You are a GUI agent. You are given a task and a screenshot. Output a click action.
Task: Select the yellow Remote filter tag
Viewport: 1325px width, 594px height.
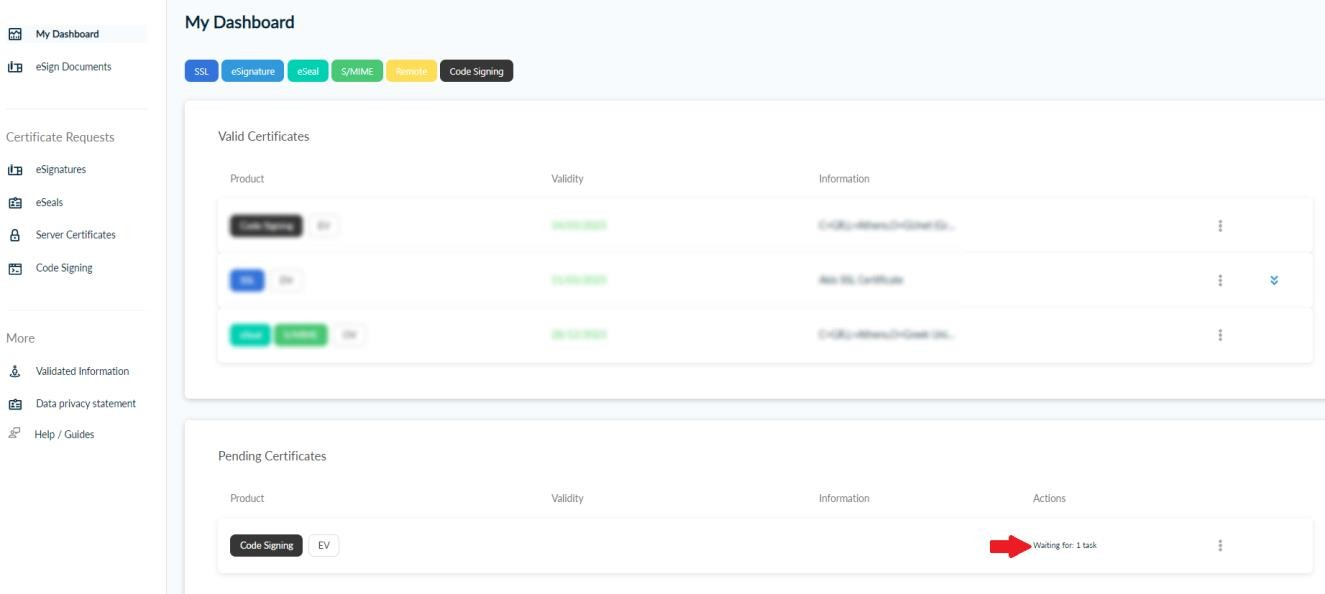[410, 71]
